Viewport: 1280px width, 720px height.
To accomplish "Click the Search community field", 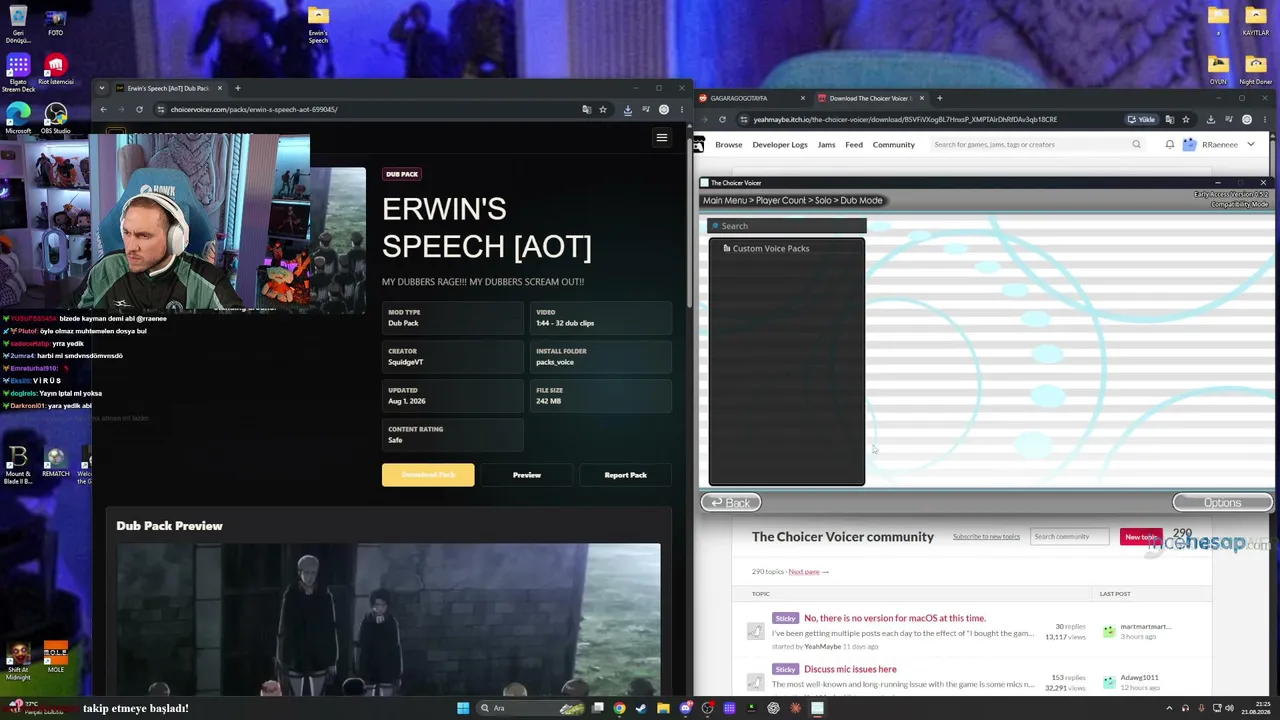I will [1069, 537].
